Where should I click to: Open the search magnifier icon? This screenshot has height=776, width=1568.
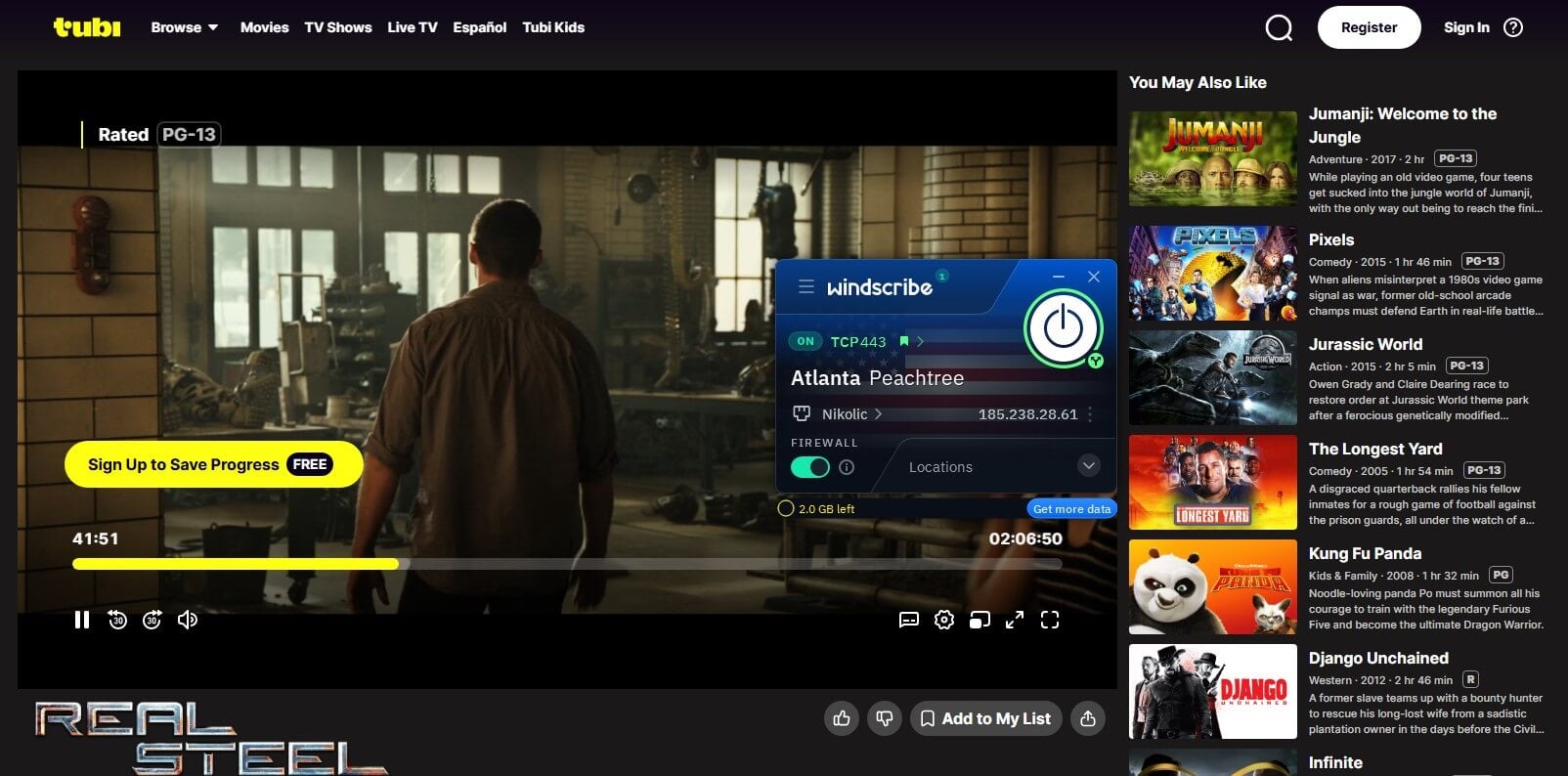[1279, 27]
